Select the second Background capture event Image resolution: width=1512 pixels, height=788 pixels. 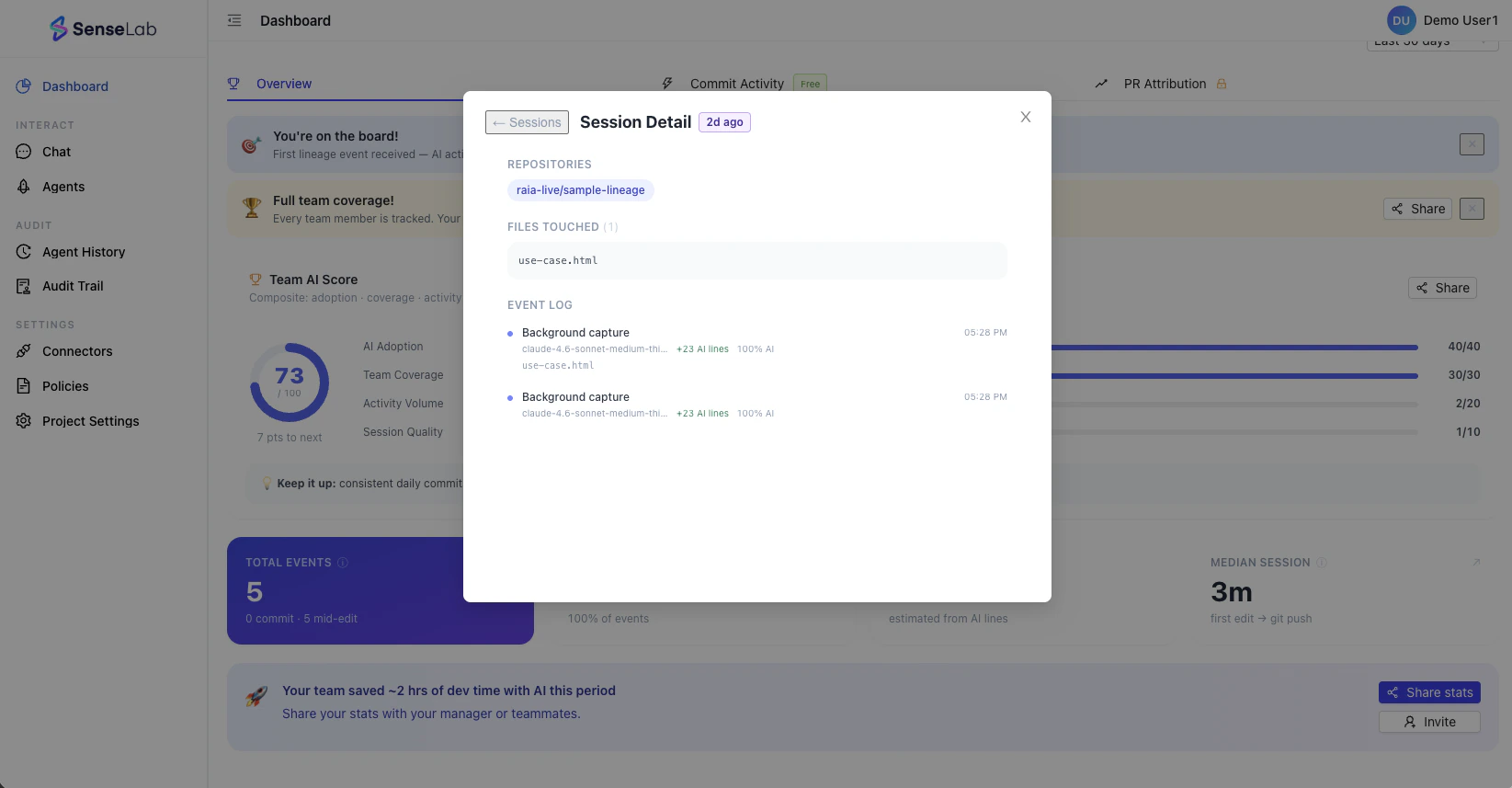point(757,405)
